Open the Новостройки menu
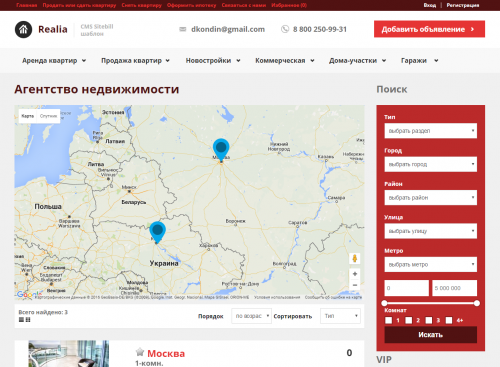Viewport: 500px width, 367px height. [213, 61]
